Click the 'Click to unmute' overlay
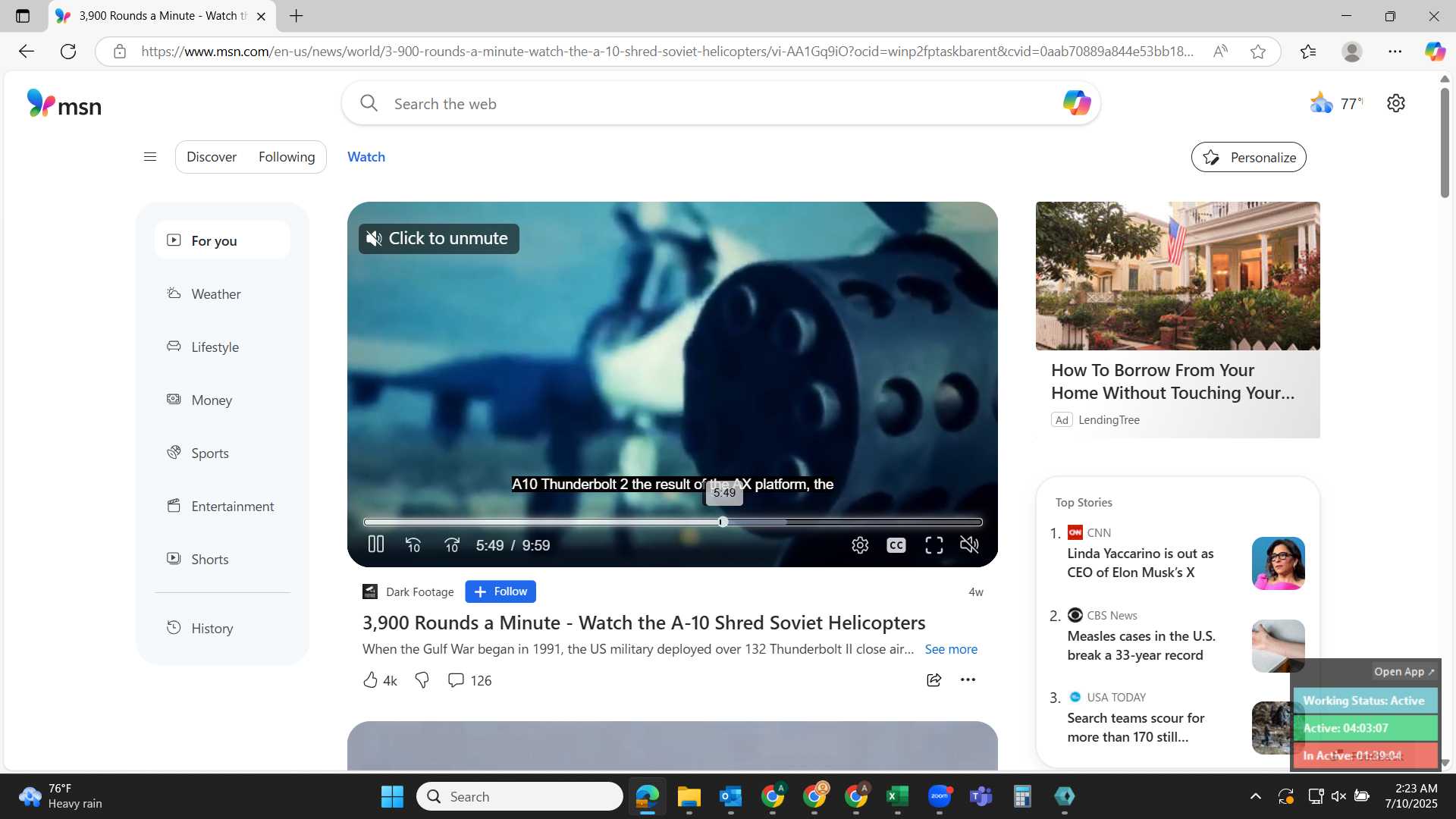1456x819 pixels. (x=438, y=238)
